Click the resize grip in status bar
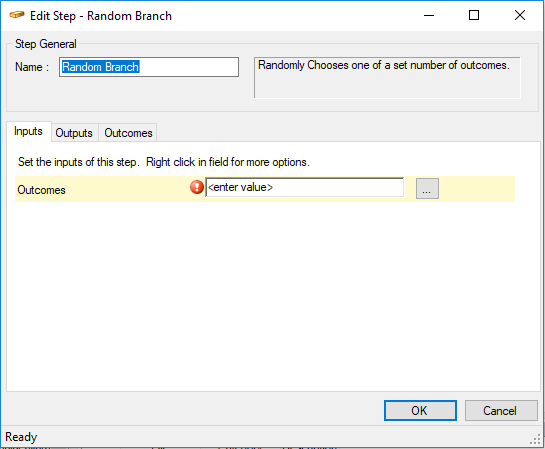The image size is (545, 449). (536, 439)
